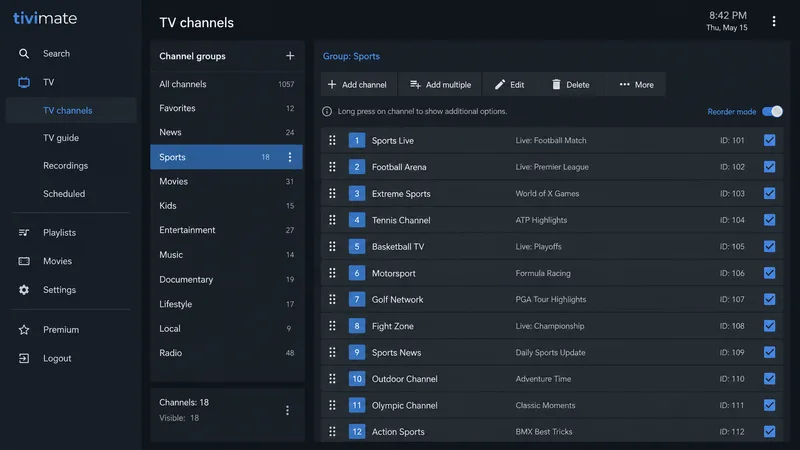This screenshot has height=450, width=800.
Task: Click the Add channel button
Action: pos(358,85)
